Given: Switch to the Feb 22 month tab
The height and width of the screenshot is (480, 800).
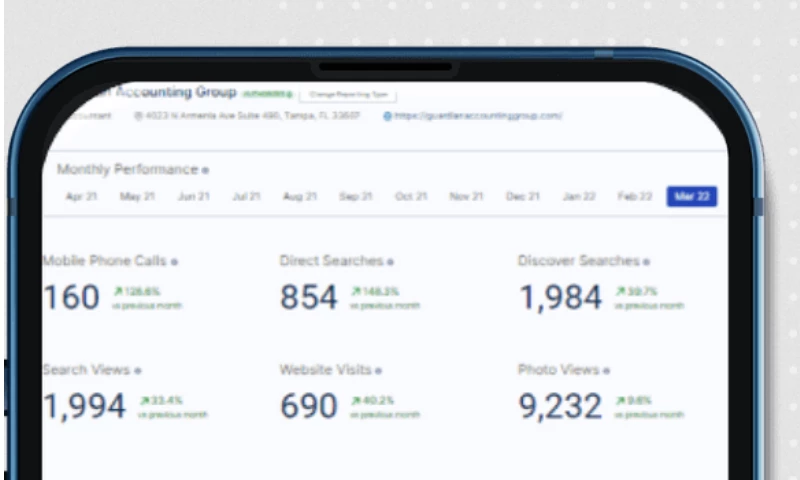Looking at the screenshot, I should tap(635, 197).
